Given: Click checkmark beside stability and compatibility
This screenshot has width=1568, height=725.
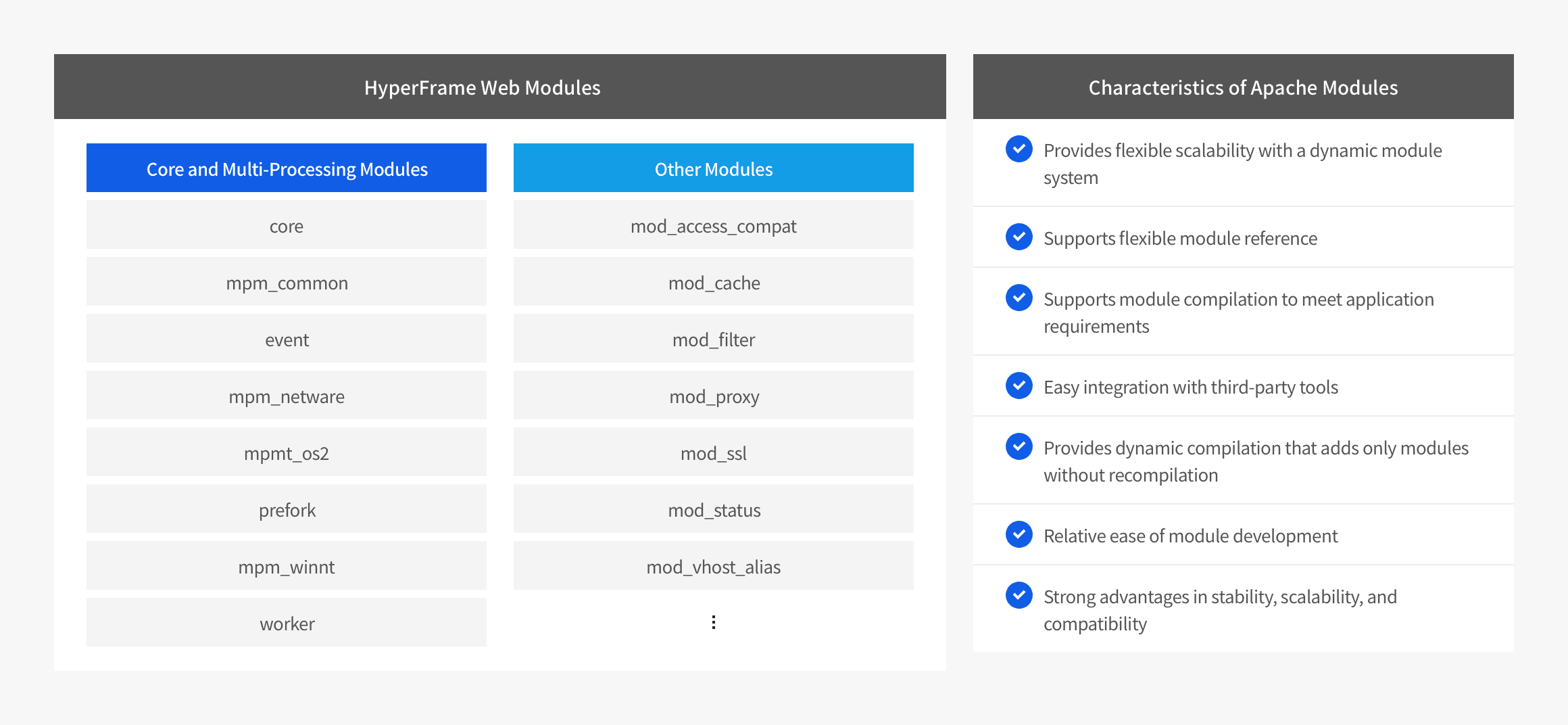Looking at the screenshot, I should tap(1019, 595).
